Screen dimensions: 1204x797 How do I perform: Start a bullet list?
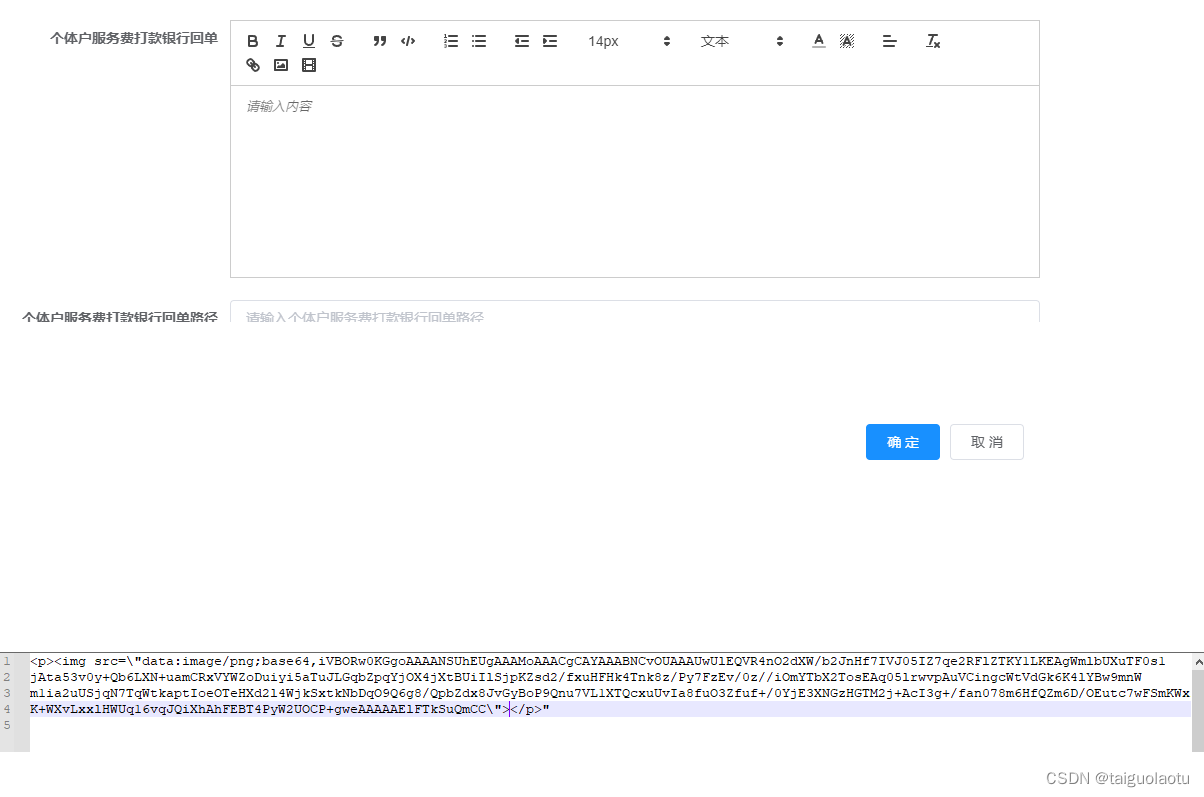(479, 41)
